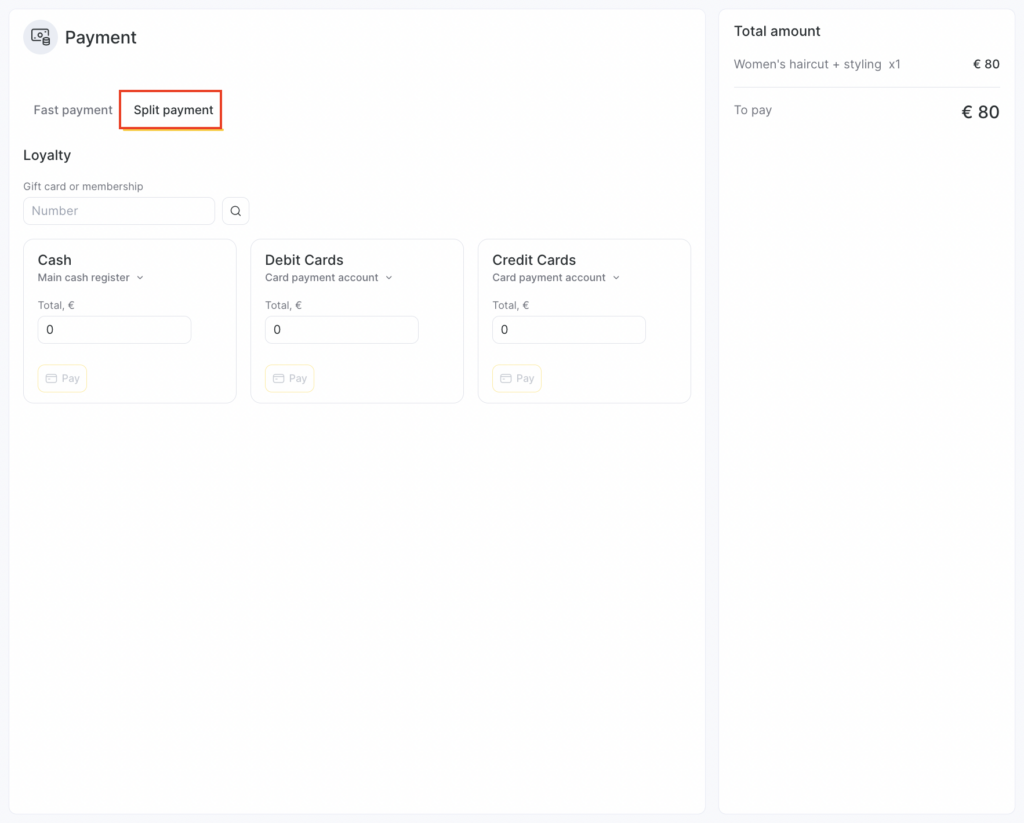
Task: Click the Total amount heading
Action: [777, 31]
